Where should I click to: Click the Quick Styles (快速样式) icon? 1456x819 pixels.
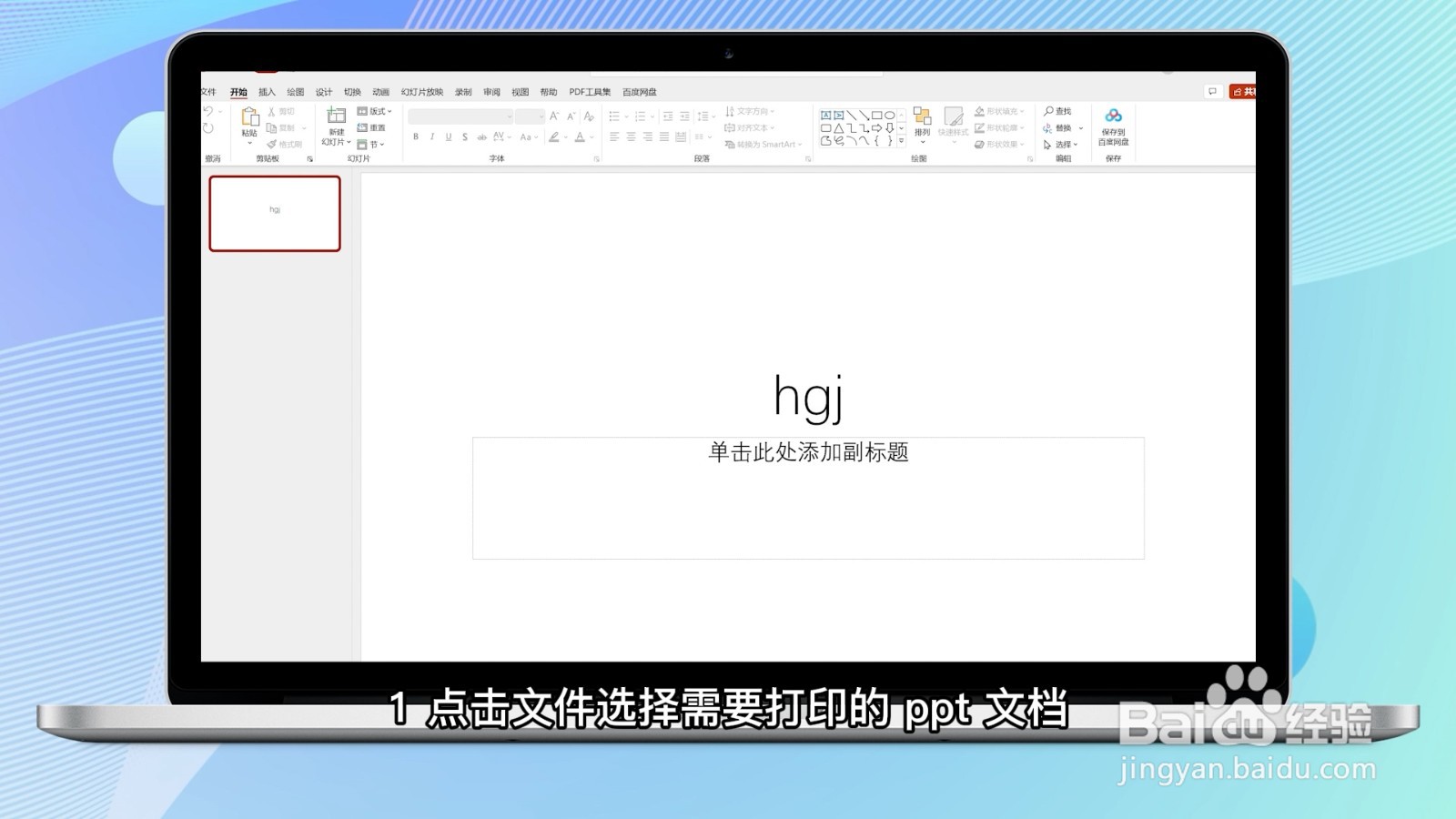coord(954,116)
